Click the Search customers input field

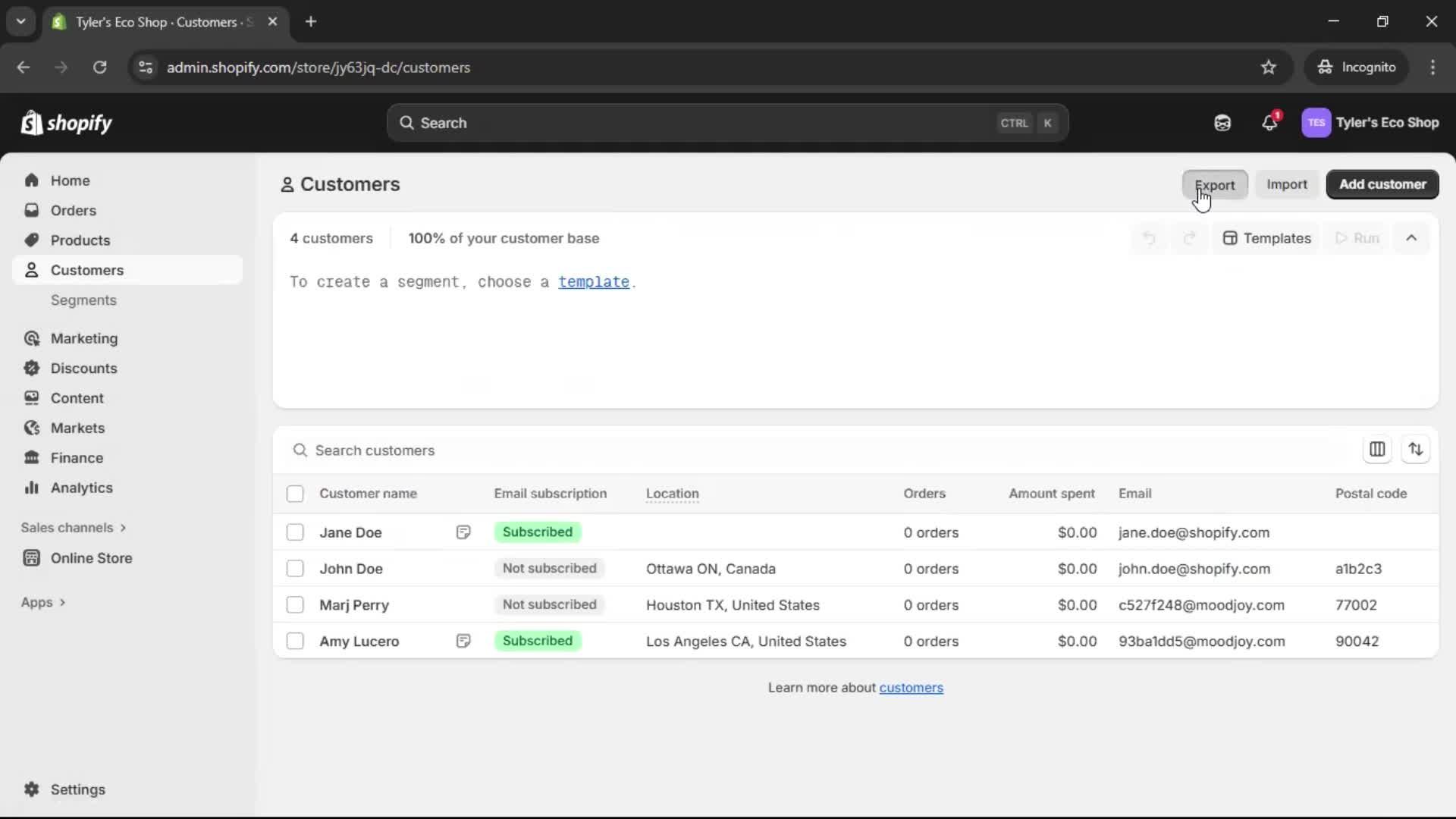[531, 450]
